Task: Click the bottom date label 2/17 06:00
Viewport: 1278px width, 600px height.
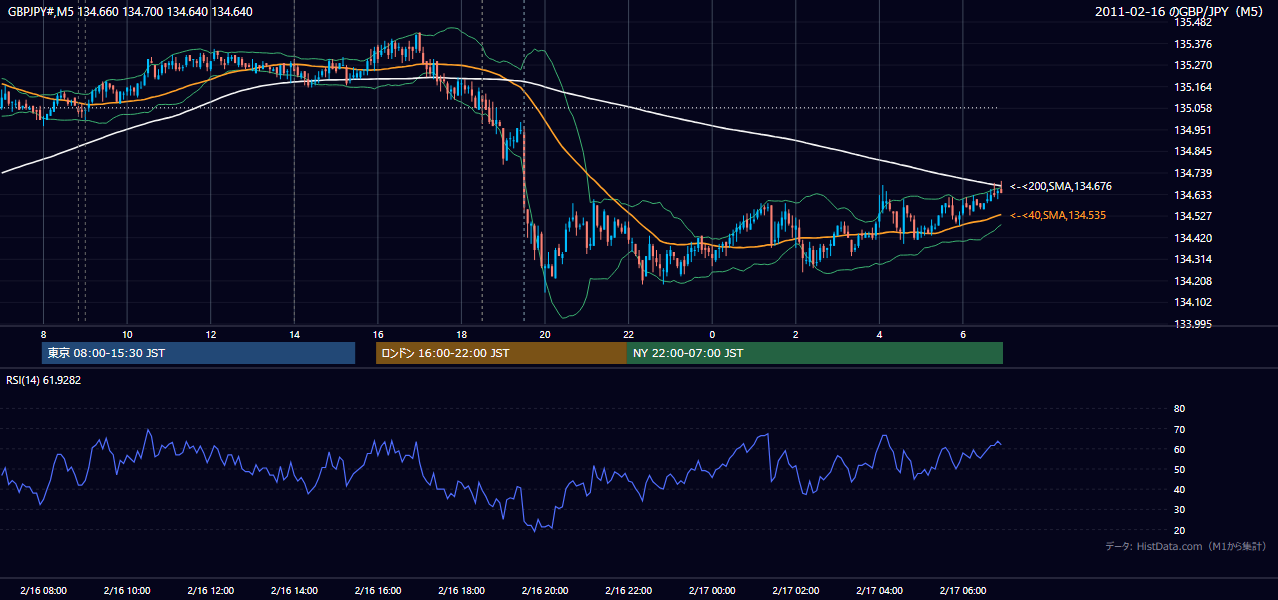Action: point(963,591)
